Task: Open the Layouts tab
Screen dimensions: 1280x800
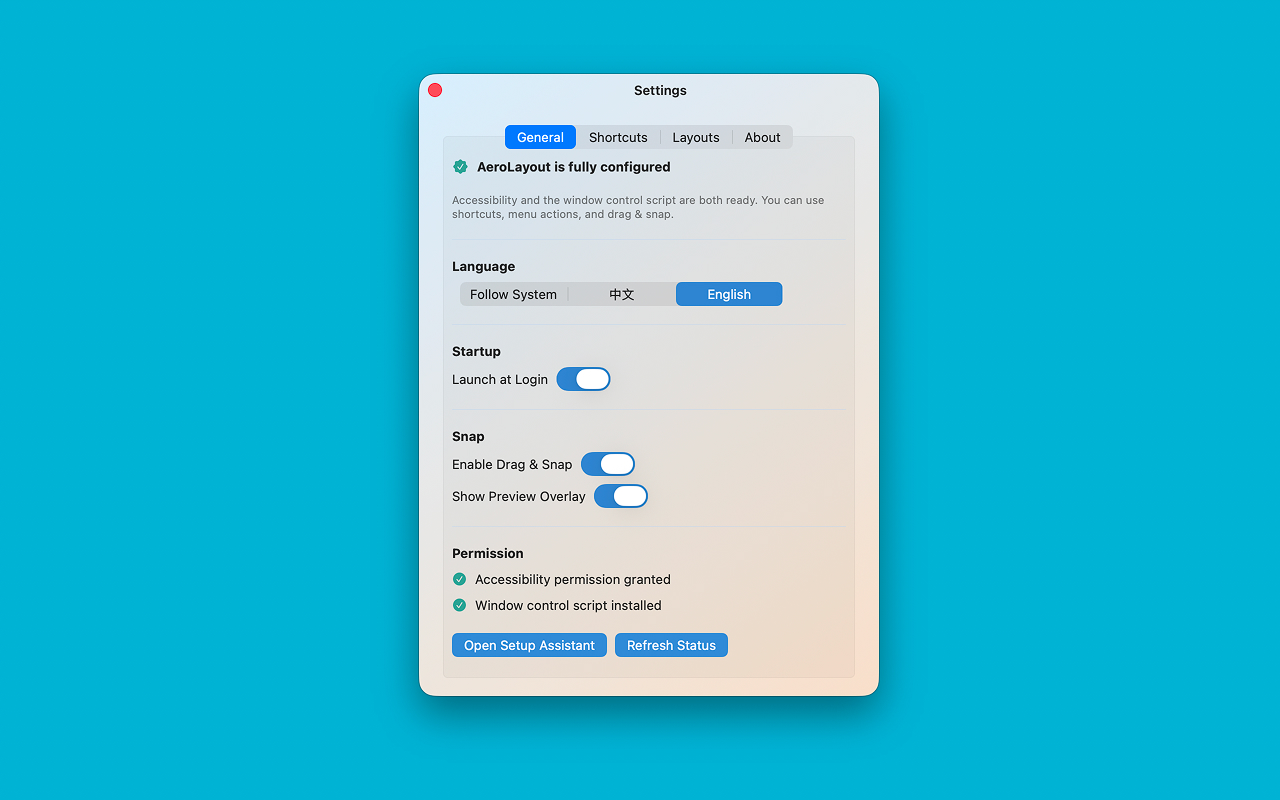Action: (x=696, y=137)
